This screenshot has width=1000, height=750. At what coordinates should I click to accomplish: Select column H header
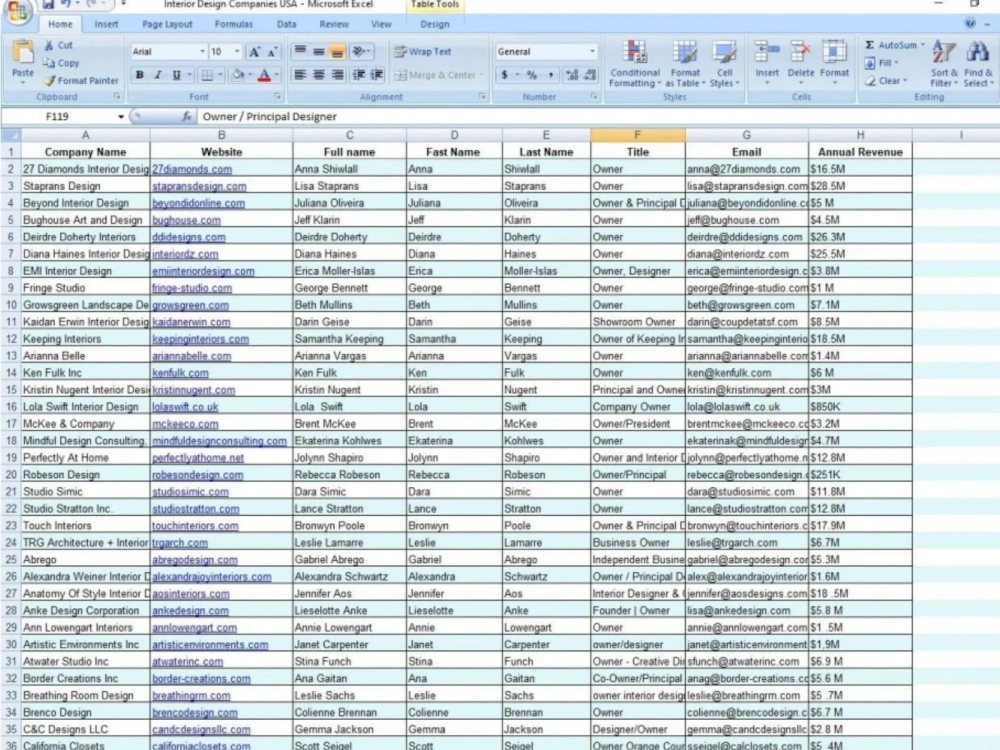click(x=860, y=135)
